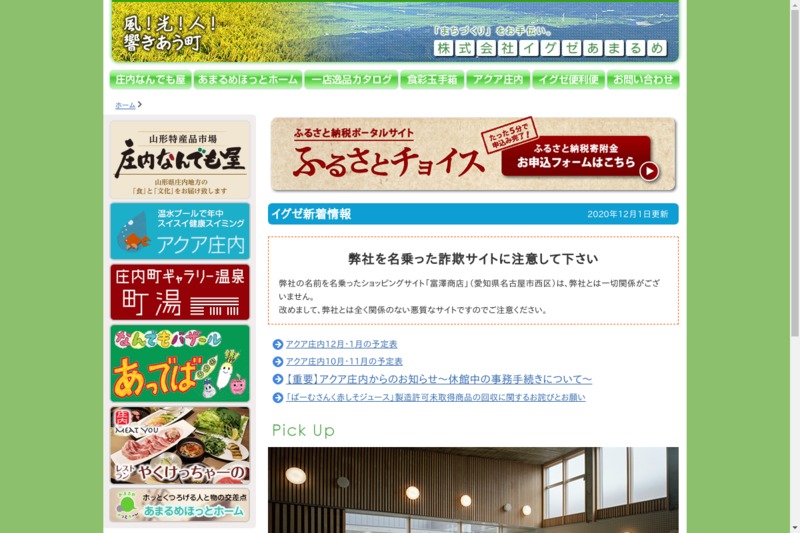Click the arrow bullet beside アクア庄内12月・1月の予定表
Viewport: 800px width, 533px height.
(278, 344)
